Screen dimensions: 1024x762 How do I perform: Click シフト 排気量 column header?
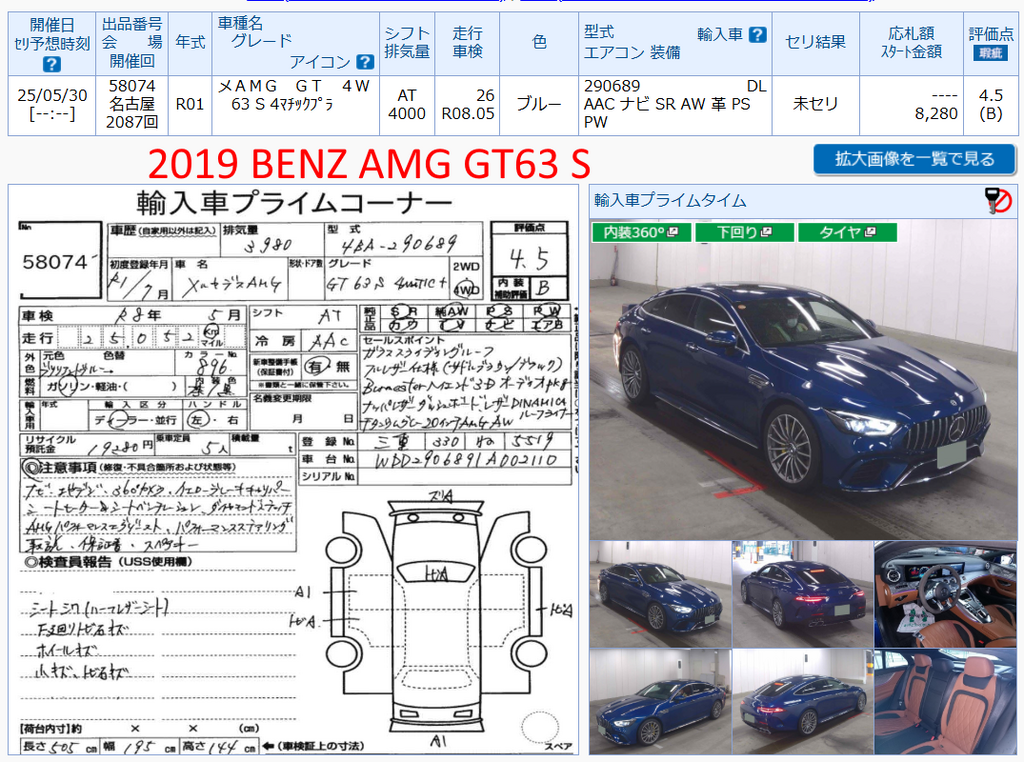(407, 42)
